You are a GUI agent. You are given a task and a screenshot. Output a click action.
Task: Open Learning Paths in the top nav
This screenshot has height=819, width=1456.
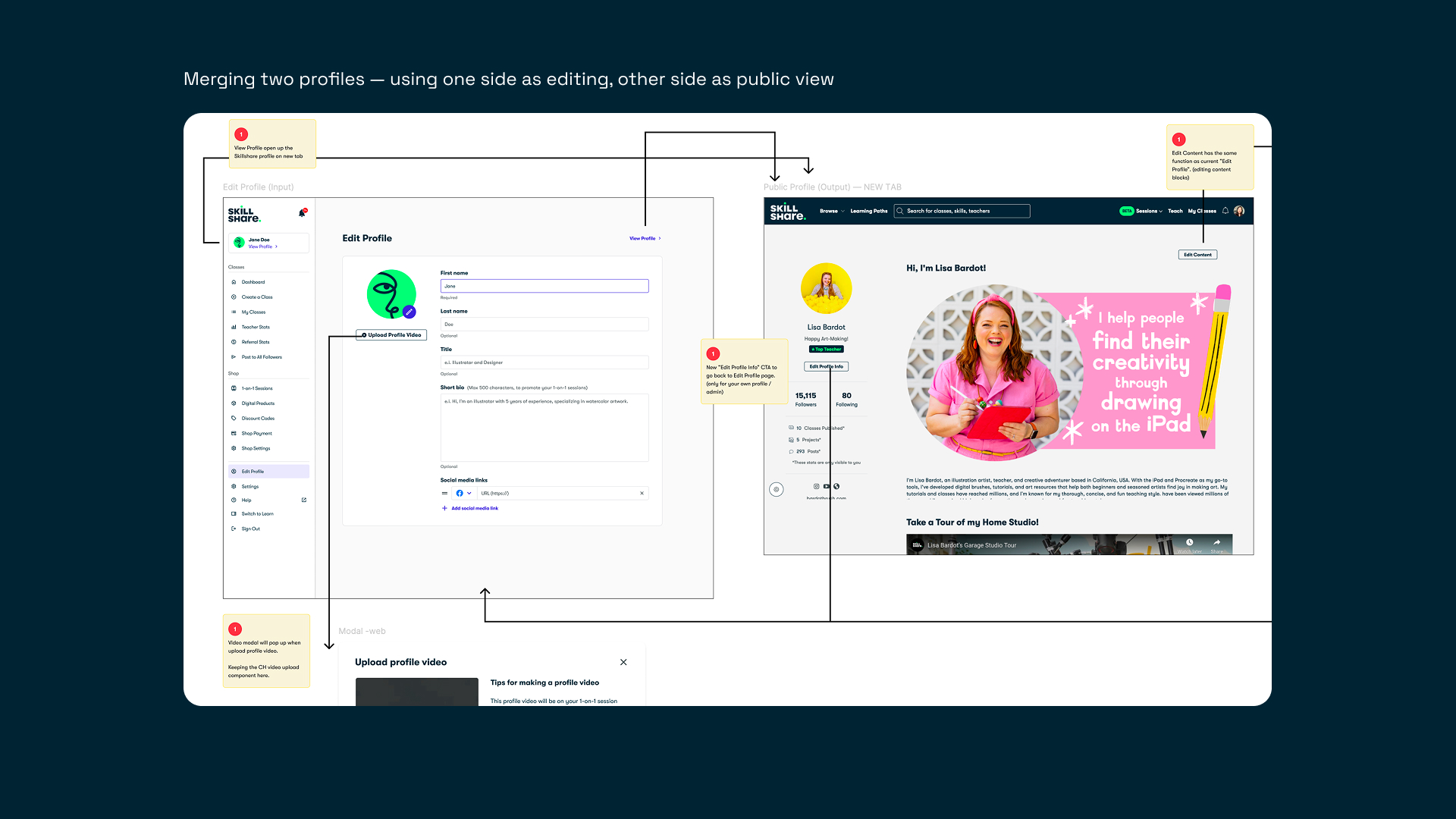click(869, 212)
